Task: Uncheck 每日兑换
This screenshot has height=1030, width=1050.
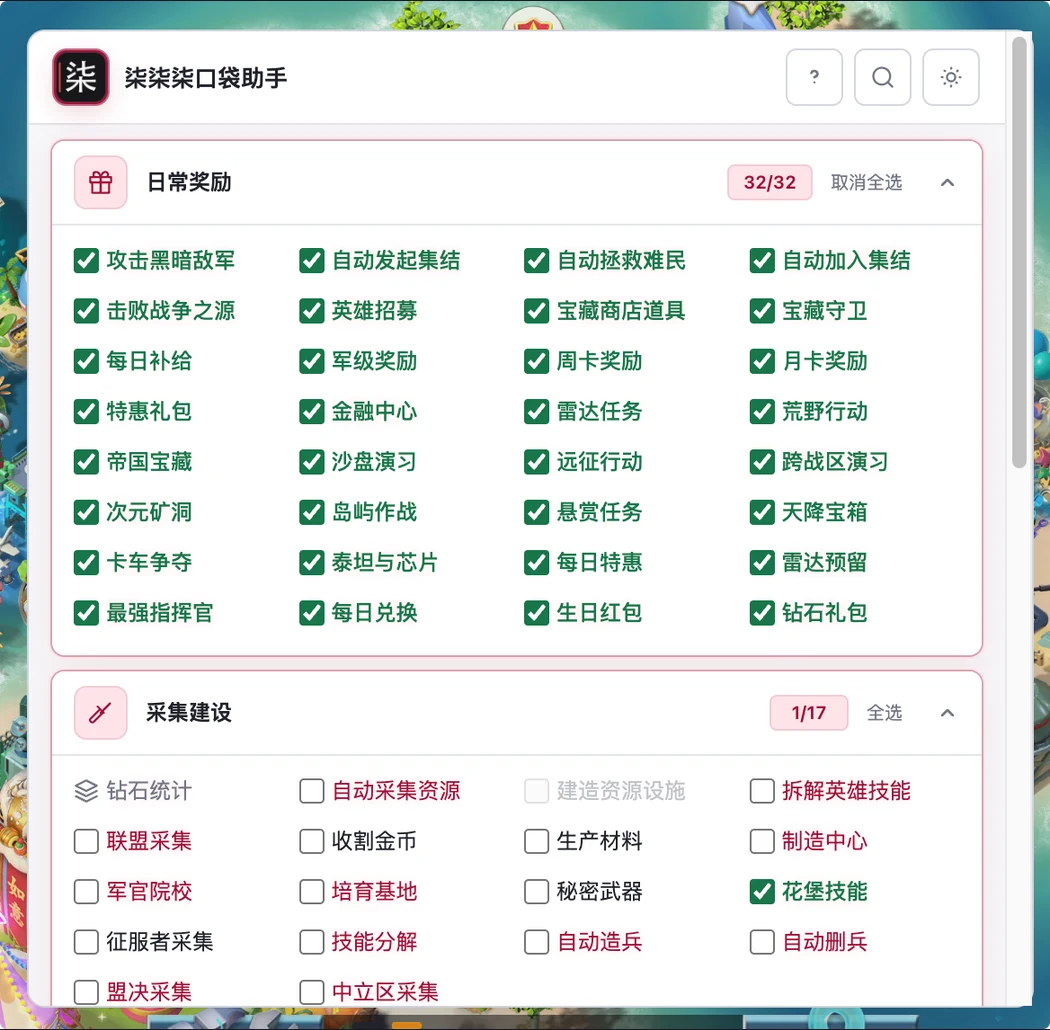Action: 311,613
